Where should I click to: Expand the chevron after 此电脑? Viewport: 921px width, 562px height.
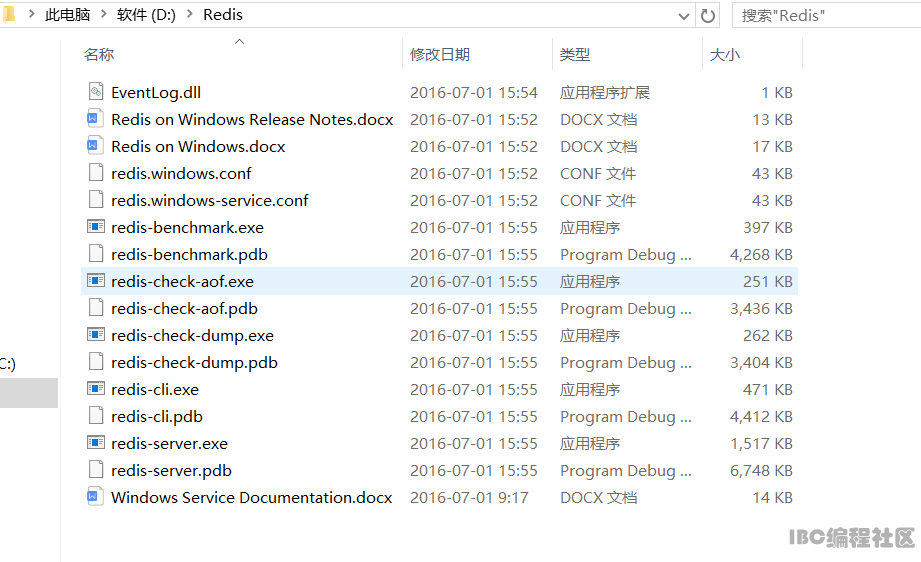(103, 14)
